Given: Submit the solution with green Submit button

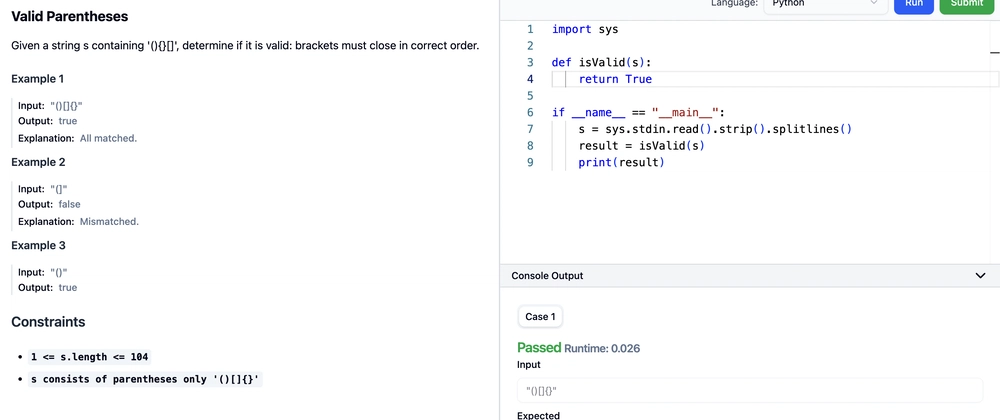Looking at the screenshot, I should pyautogui.click(x=967, y=5).
